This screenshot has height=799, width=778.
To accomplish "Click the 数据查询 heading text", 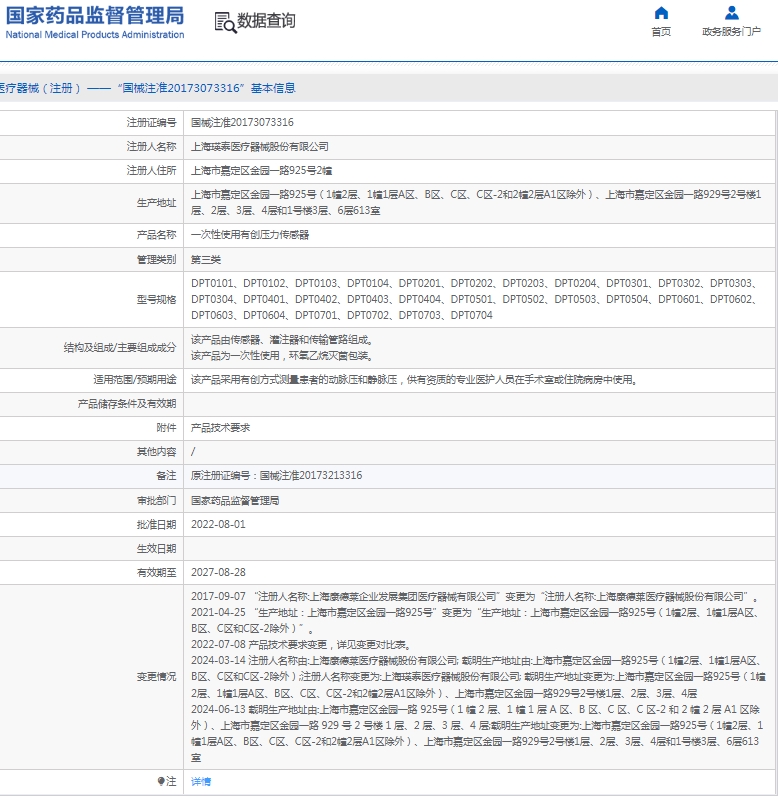I will (266, 21).
